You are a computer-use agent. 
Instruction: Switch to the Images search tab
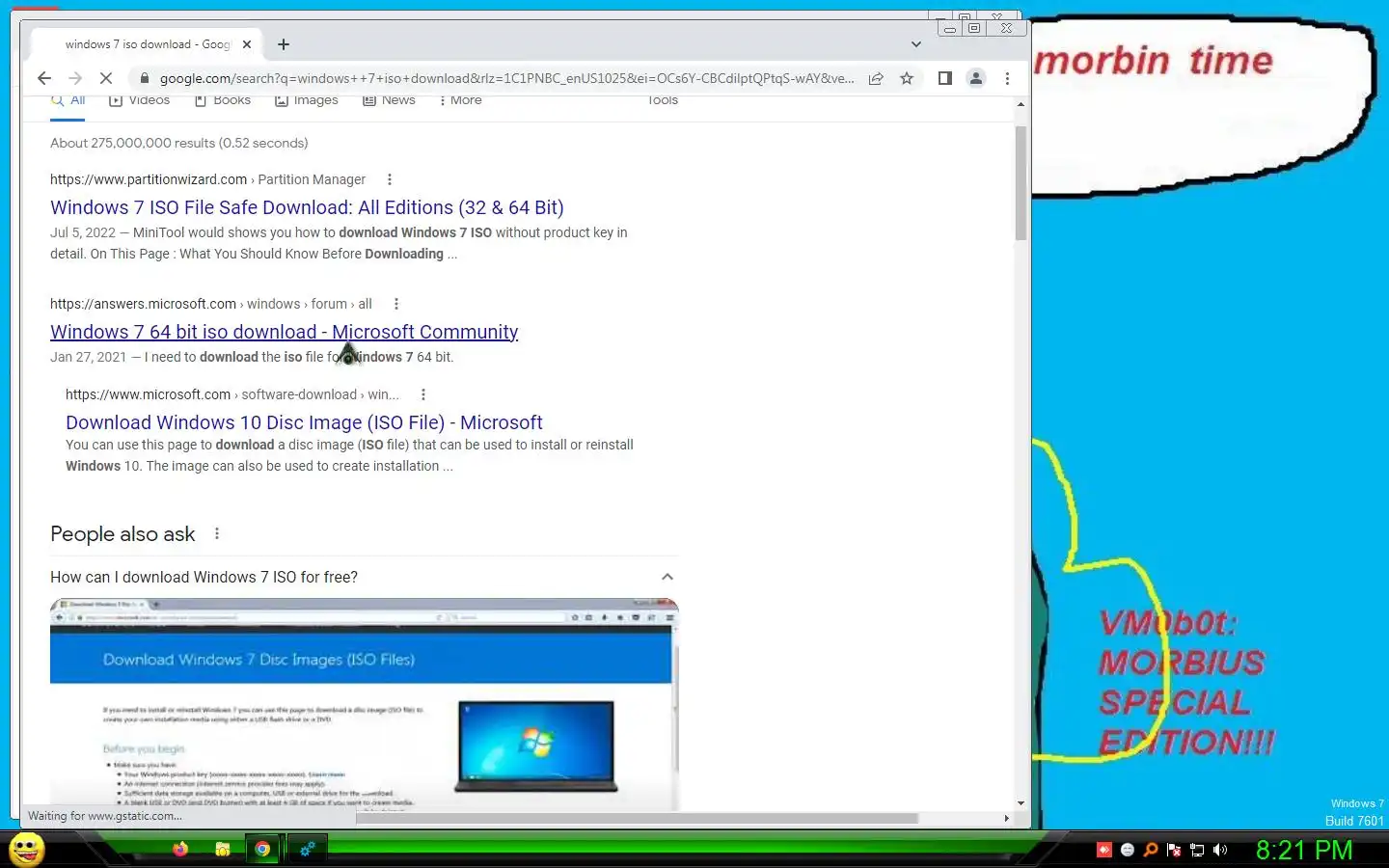[x=307, y=100]
